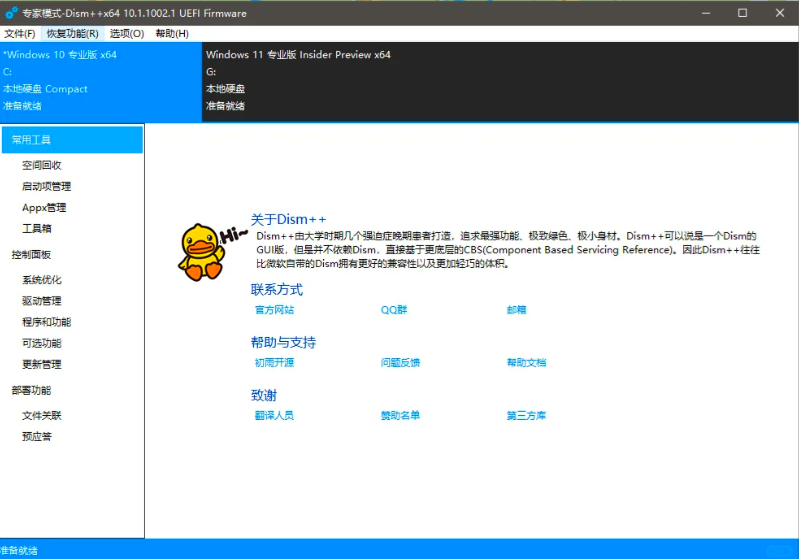Click the 本地硬盘 Compact label
The image size is (799, 559).
(x=45, y=89)
